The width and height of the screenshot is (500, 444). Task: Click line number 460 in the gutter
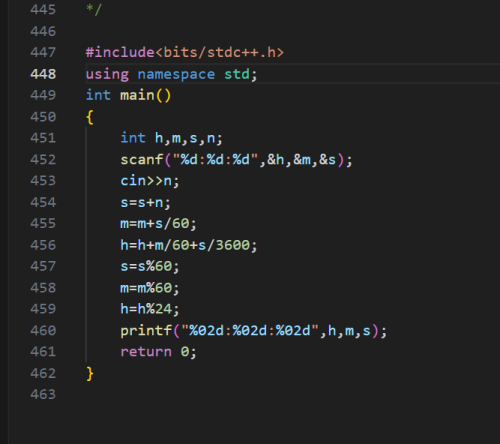coord(43,330)
